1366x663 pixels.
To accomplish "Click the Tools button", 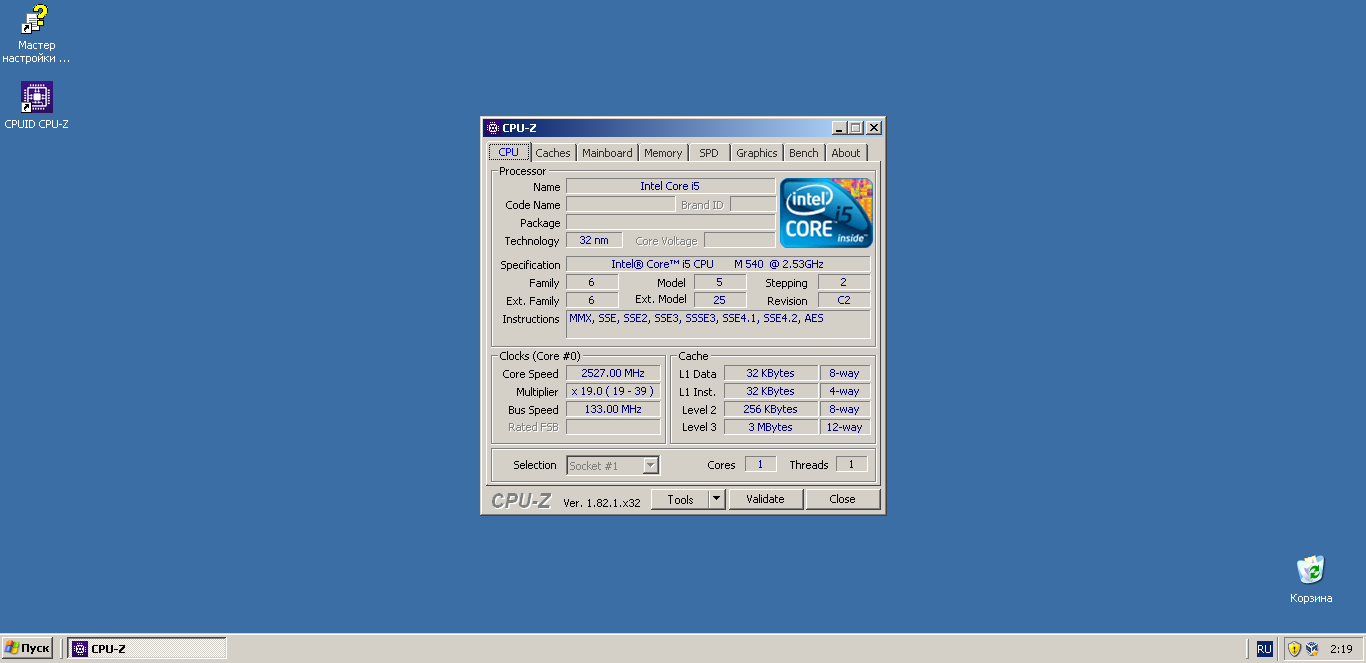I will pos(680,499).
